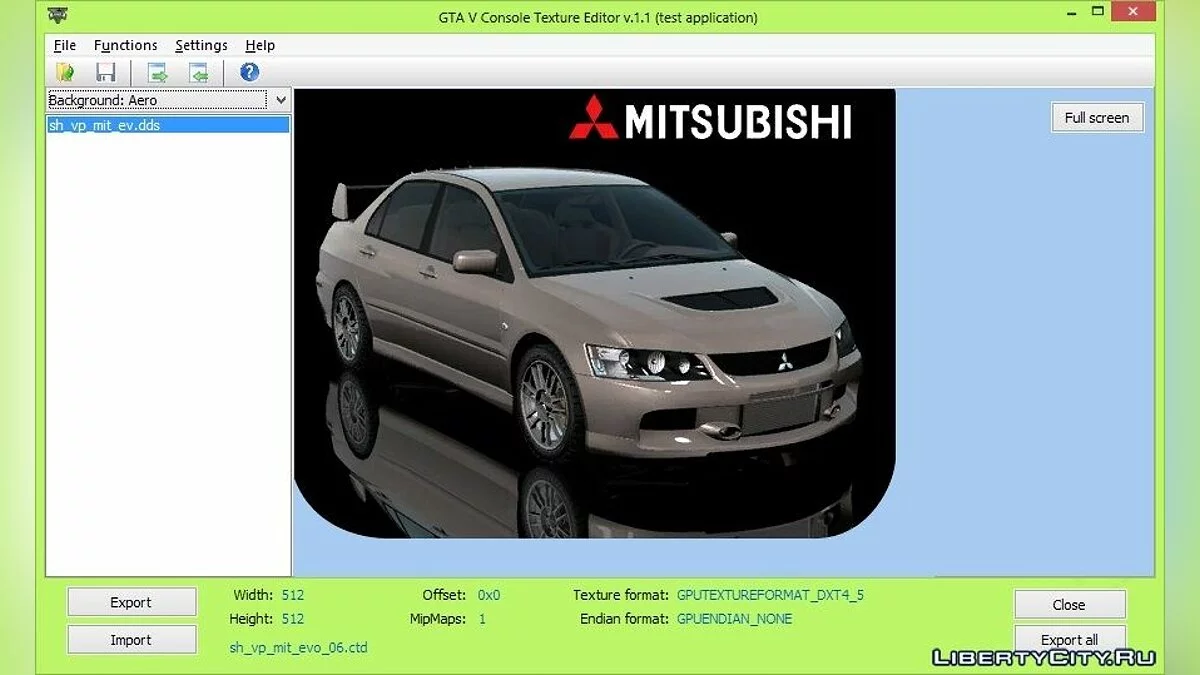Minimize the Texture Editor window

pyautogui.click(x=1053, y=14)
